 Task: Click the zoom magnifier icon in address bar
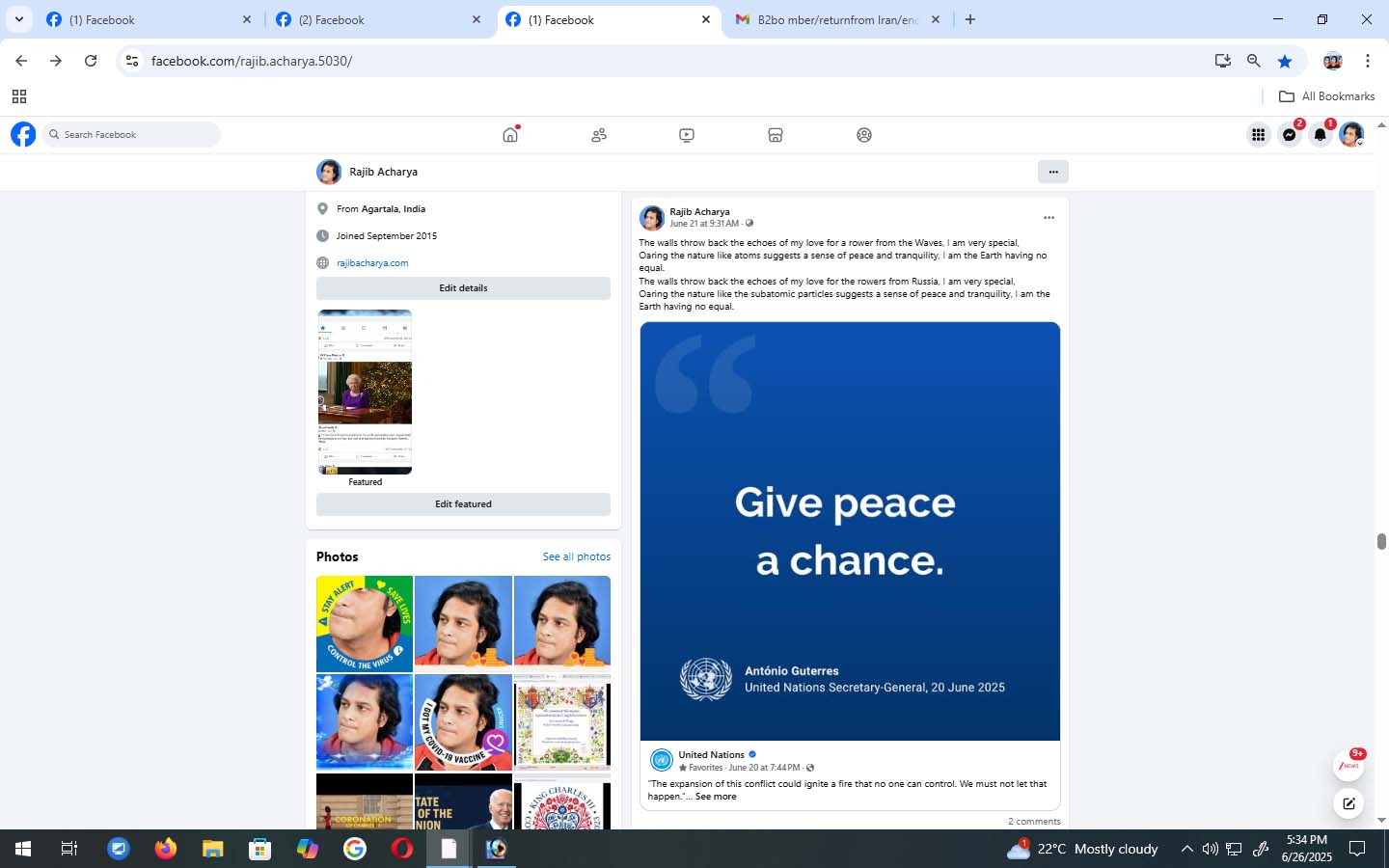pyautogui.click(x=1254, y=61)
